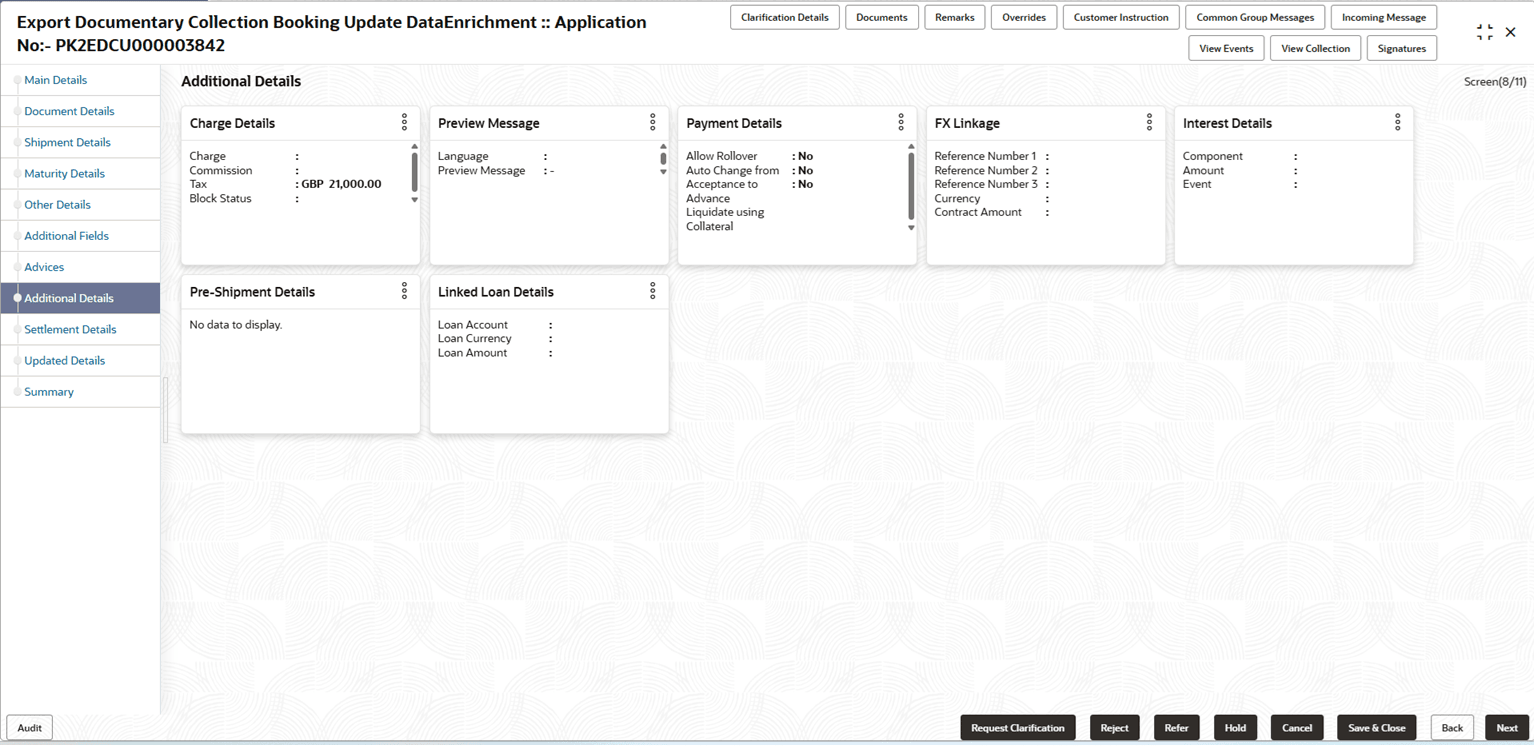This screenshot has width=1535, height=748.
Task: Click the fullscreen expand icon
Action: tap(1484, 31)
